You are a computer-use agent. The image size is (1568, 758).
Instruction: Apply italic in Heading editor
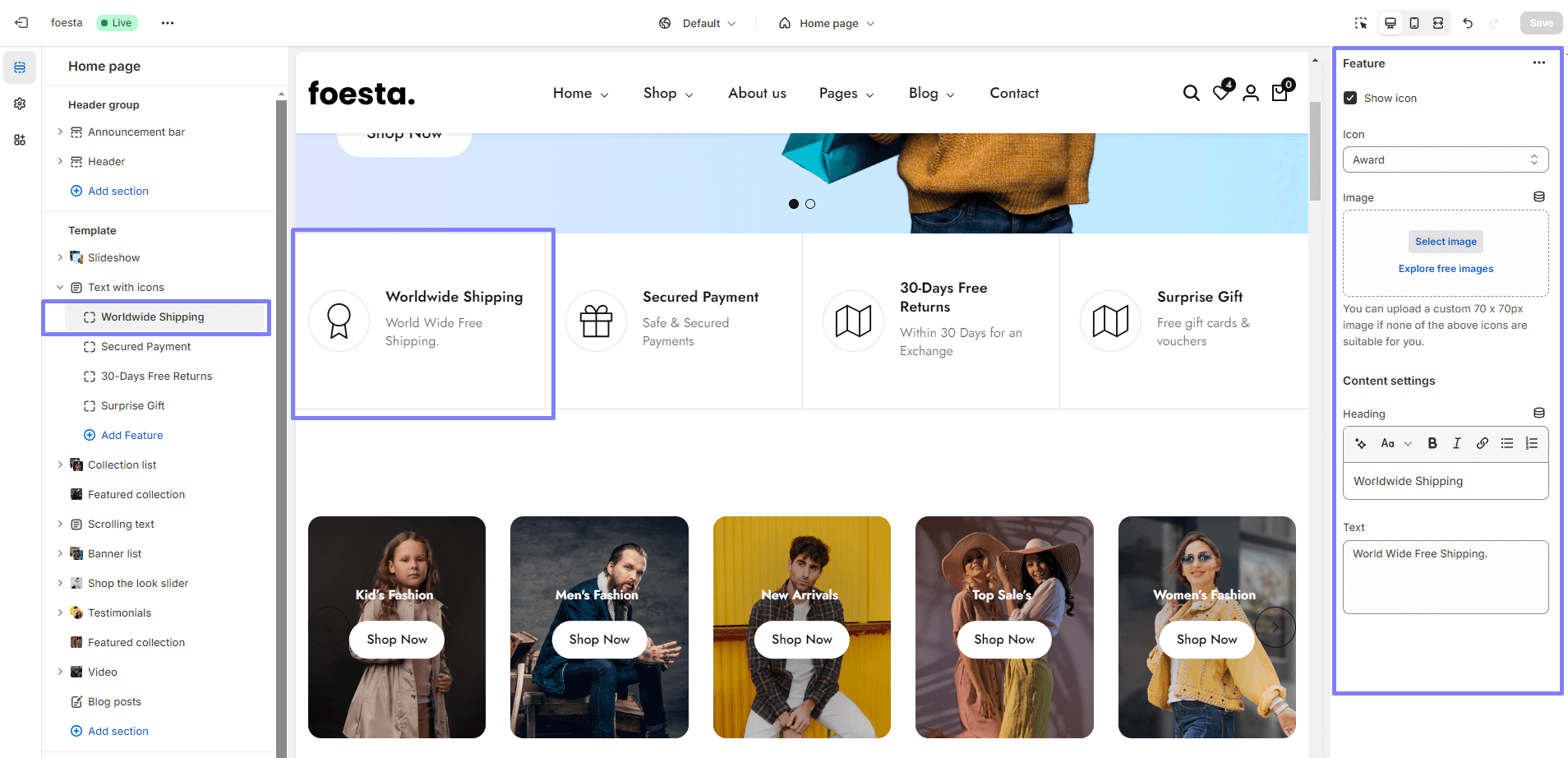tap(1456, 443)
